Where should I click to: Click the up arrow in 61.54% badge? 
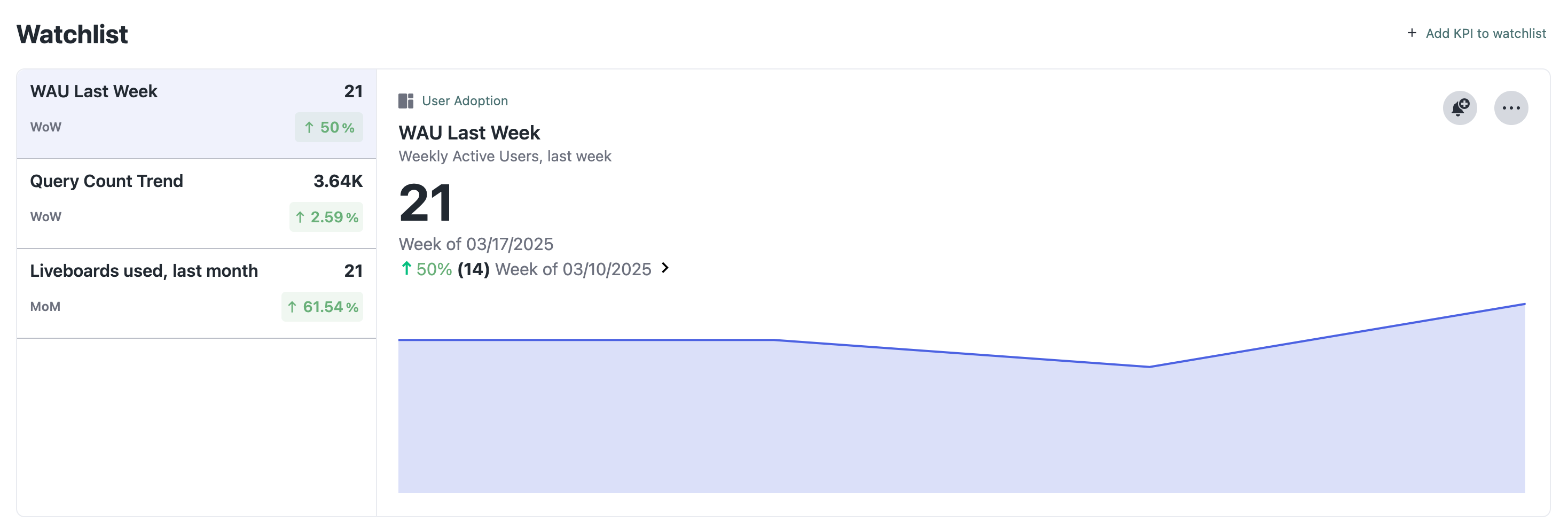click(x=292, y=307)
